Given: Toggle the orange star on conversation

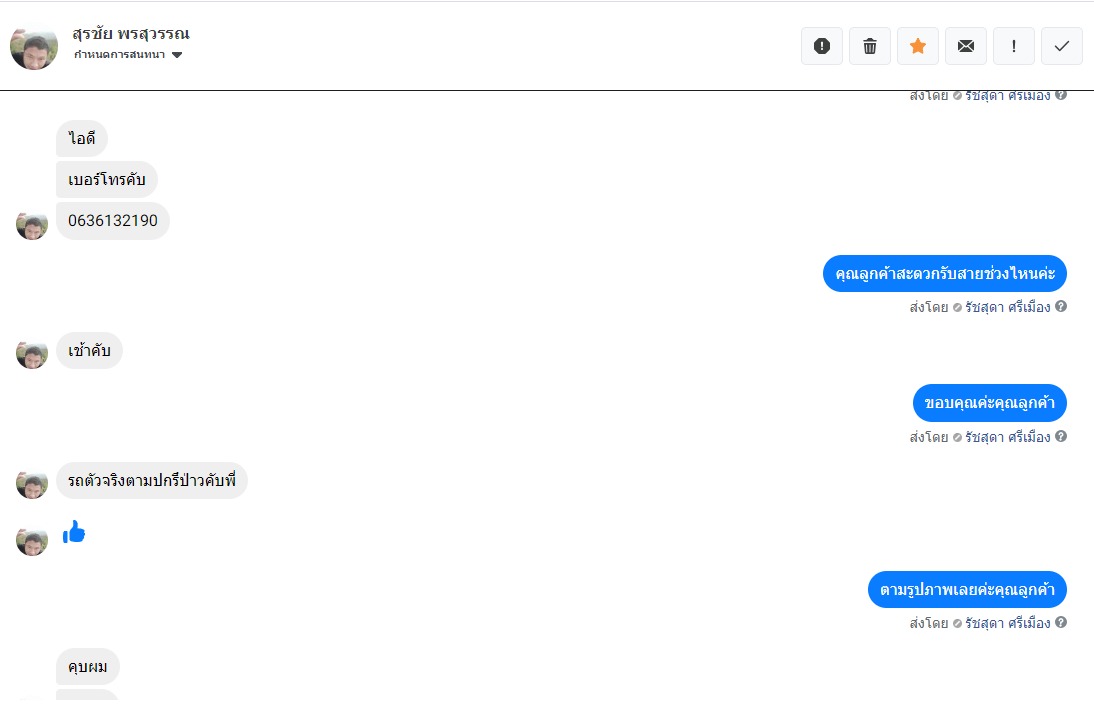Looking at the screenshot, I should pos(918,46).
